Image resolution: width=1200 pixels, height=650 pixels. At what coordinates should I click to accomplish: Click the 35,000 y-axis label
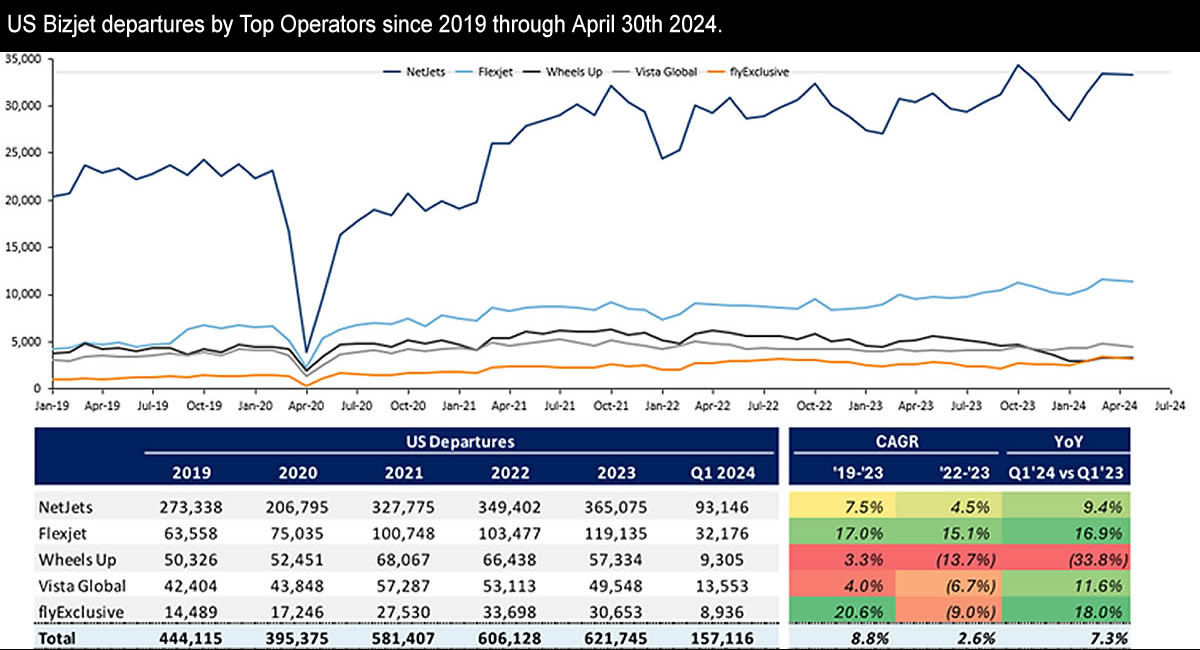(23, 60)
